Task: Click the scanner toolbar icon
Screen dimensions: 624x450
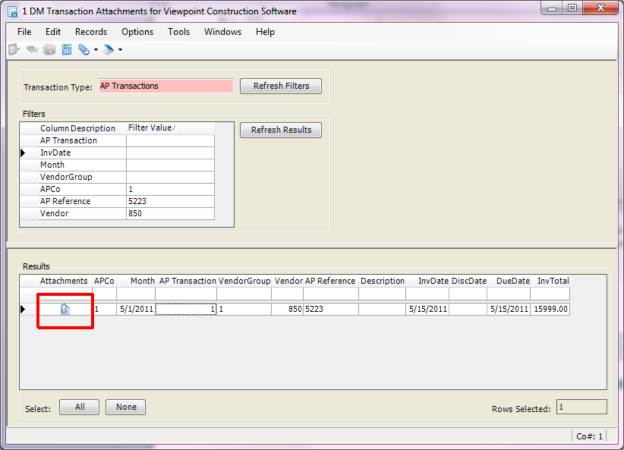Action: pyautogui.click(x=108, y=50)
